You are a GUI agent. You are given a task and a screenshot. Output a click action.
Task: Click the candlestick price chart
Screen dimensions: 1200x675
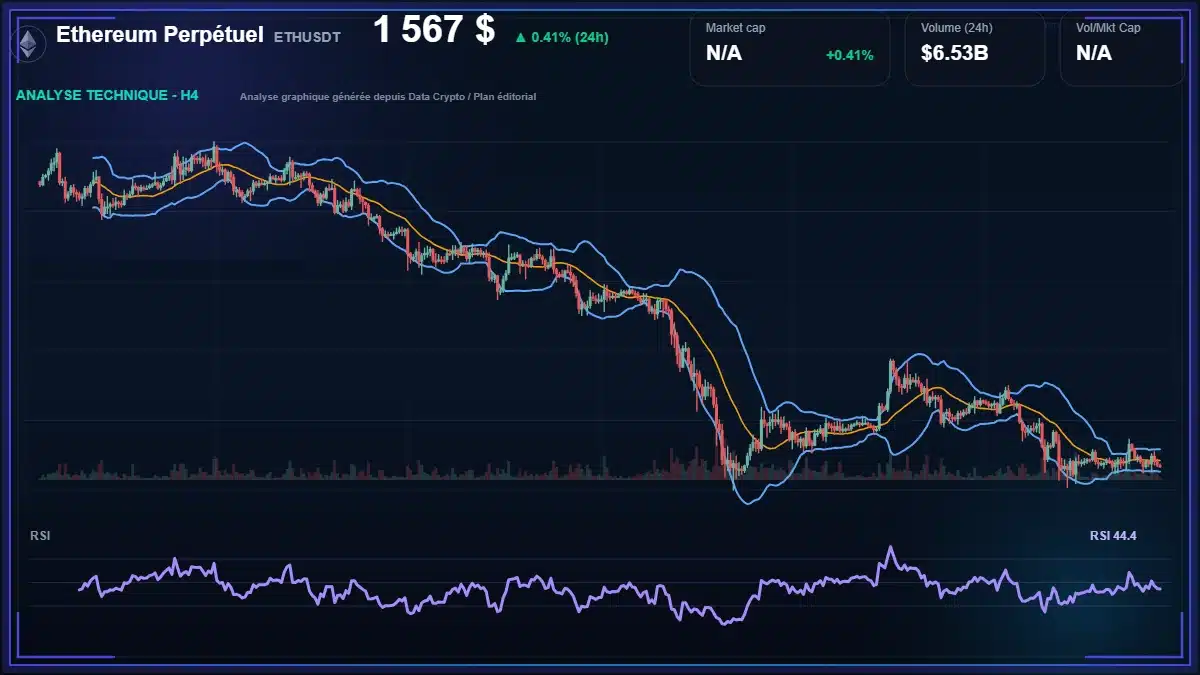point(600,320)
